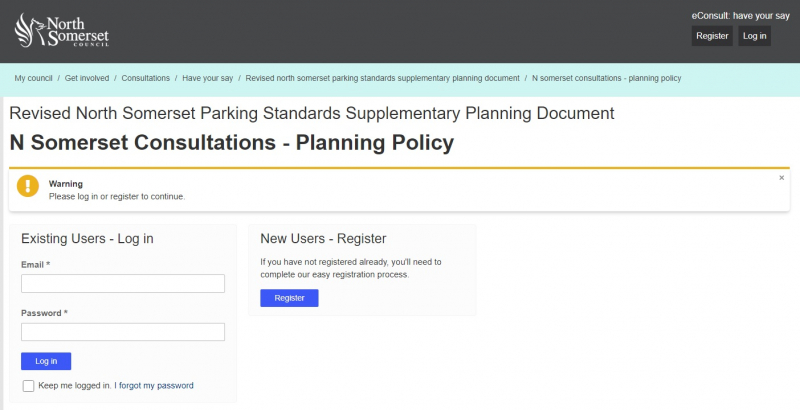Focus the Email input field

coord(123,284)
